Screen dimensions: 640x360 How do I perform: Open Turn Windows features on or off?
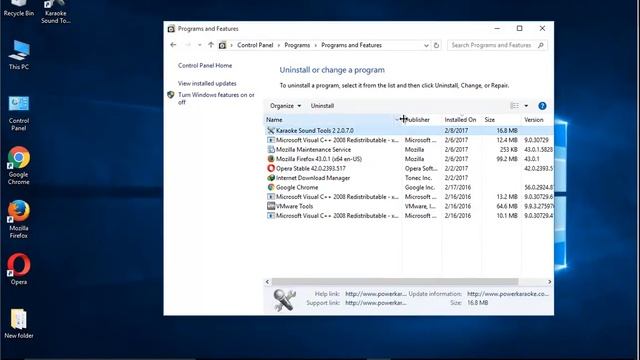(x=216, y=98)
